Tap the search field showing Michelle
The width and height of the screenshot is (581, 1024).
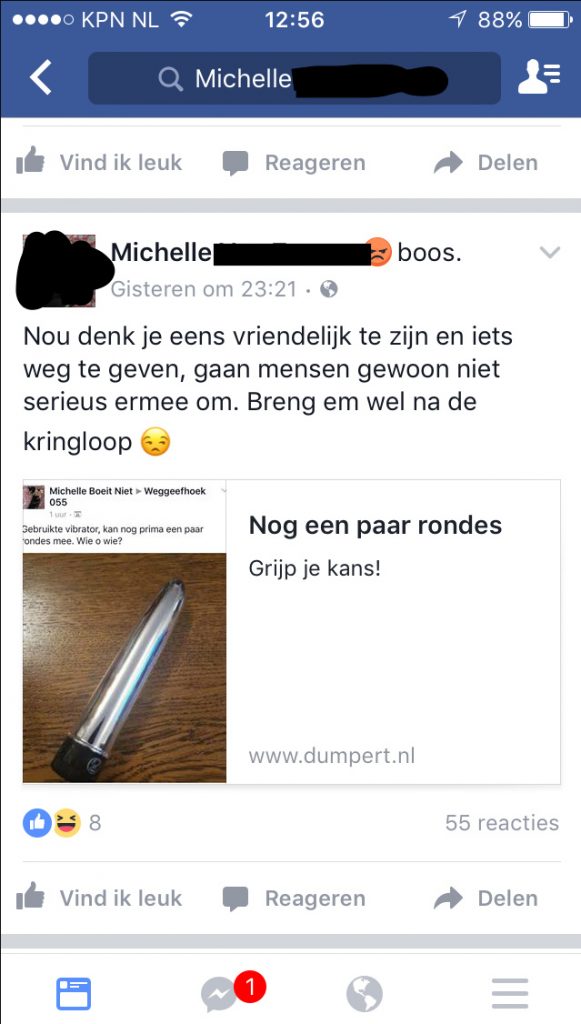click(x=294, y=78)
